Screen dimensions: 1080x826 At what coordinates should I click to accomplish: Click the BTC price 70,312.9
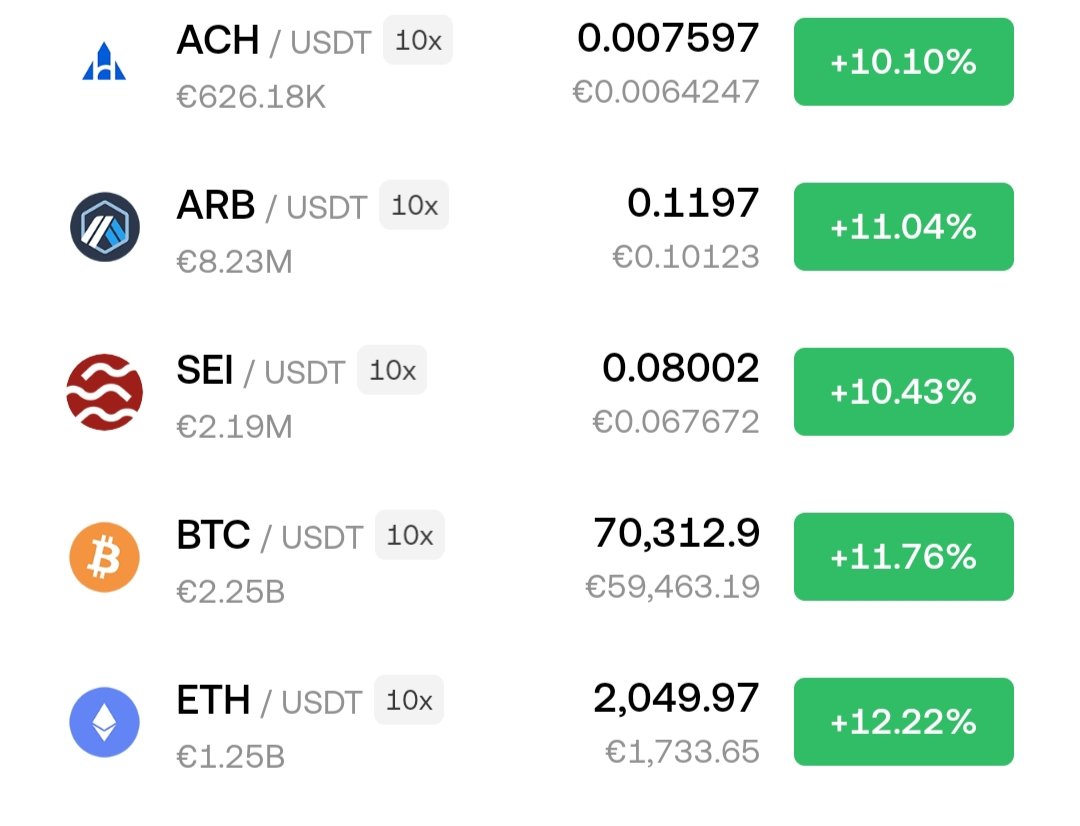point(677,534)
